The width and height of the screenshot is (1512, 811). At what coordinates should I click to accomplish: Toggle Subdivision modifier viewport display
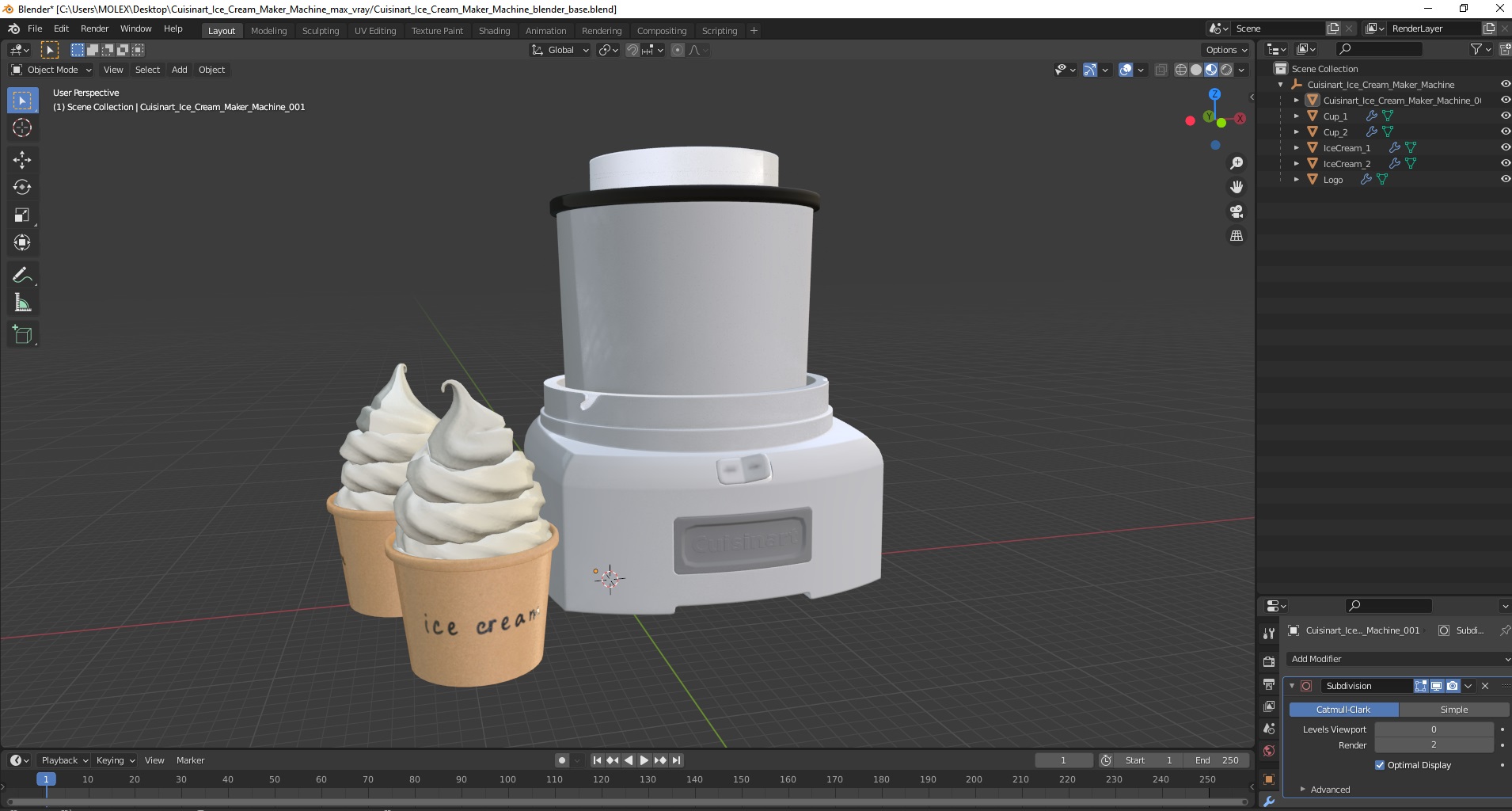tap(1436, 686)
